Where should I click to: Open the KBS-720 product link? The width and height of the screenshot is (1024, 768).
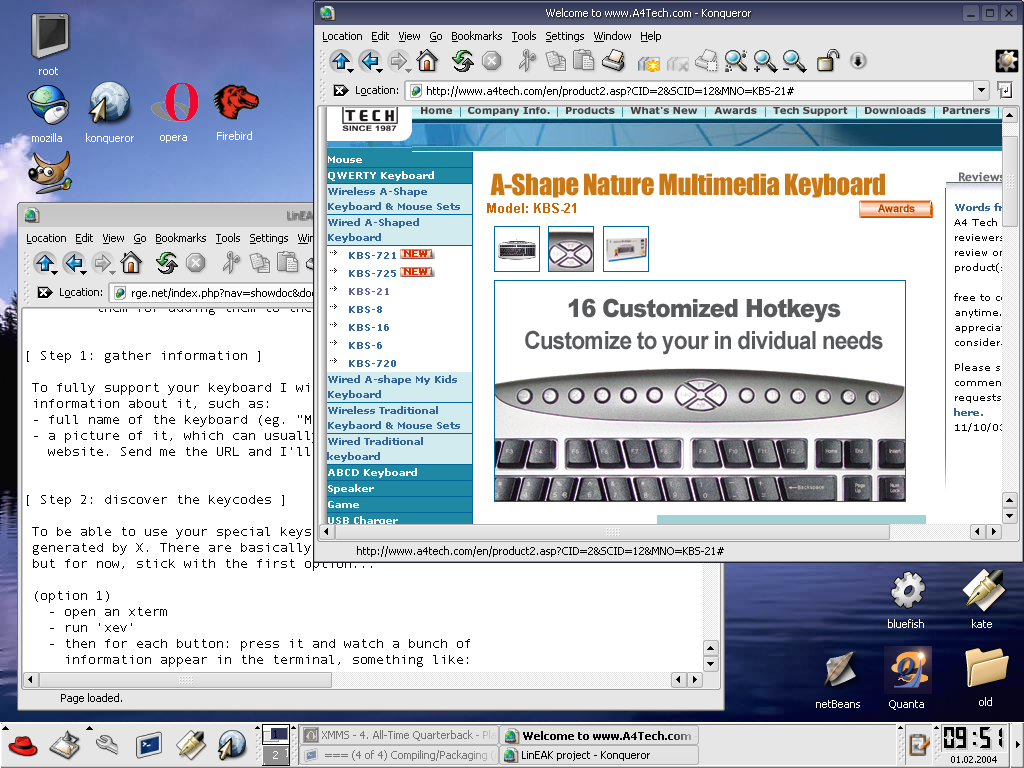tap(372, 363)
